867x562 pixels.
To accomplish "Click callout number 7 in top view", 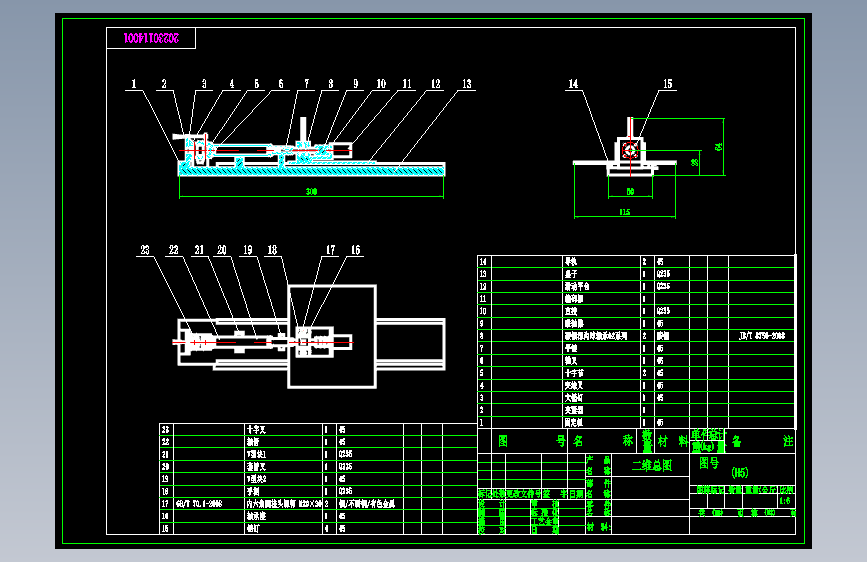I will [x=307, y=84].
